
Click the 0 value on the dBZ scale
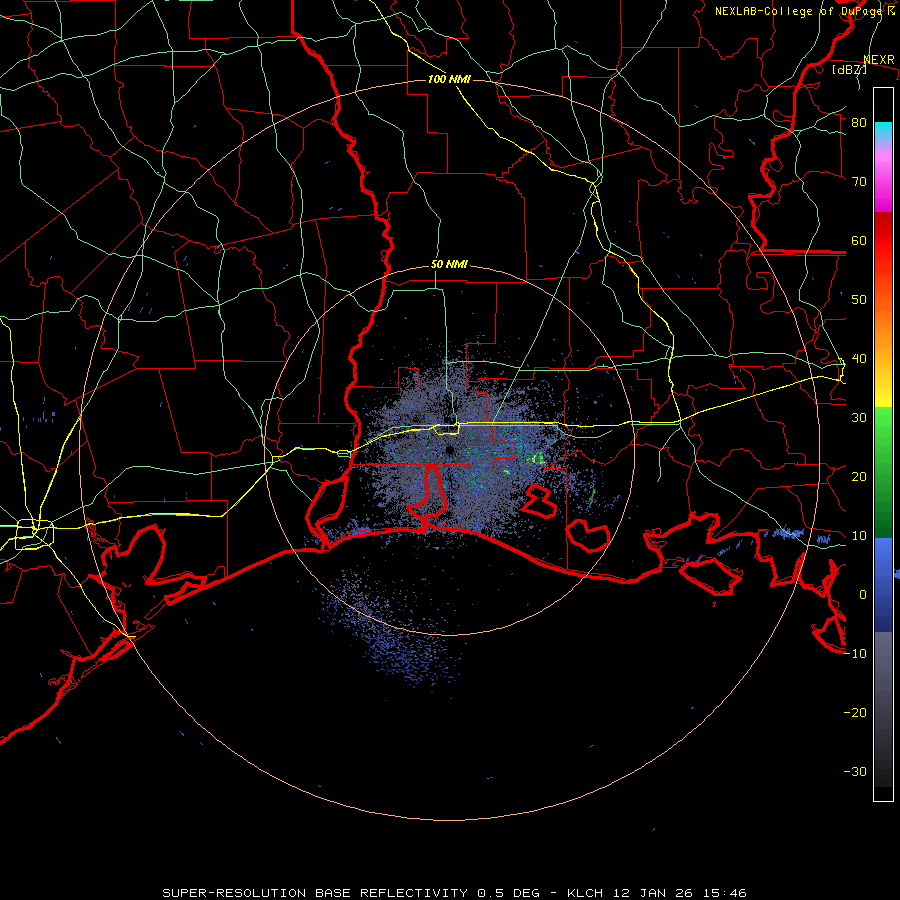[x=863, y=595]
